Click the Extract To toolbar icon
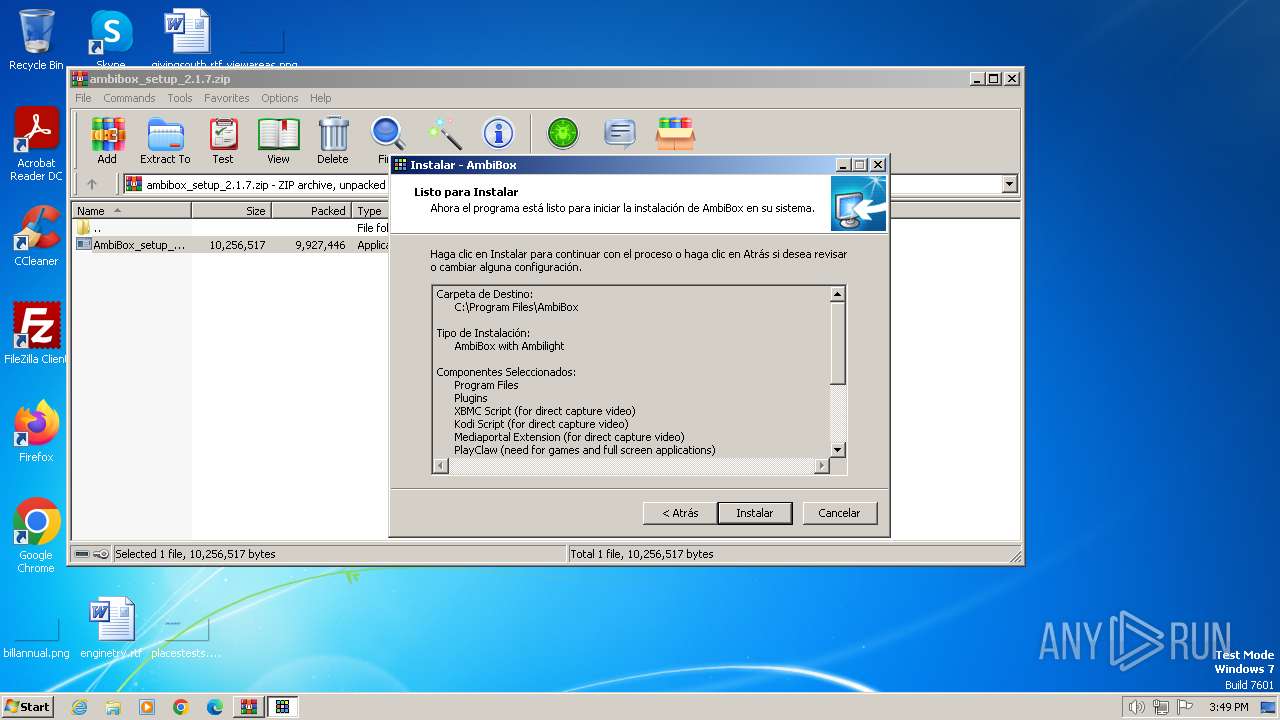This screenshot has width=1280, height=720. pyautogui.click(x=165, y=140)
